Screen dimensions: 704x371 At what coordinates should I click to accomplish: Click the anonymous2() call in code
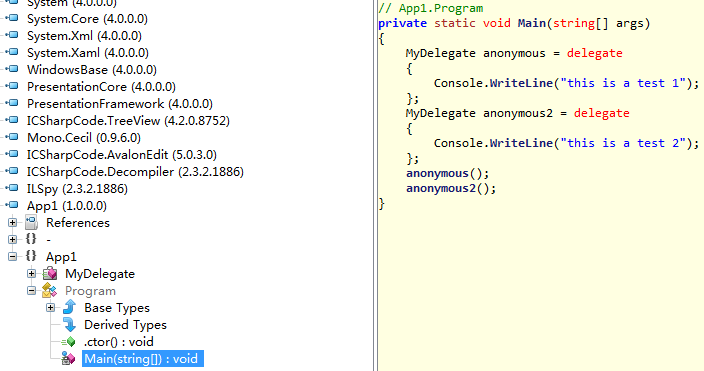450,188
